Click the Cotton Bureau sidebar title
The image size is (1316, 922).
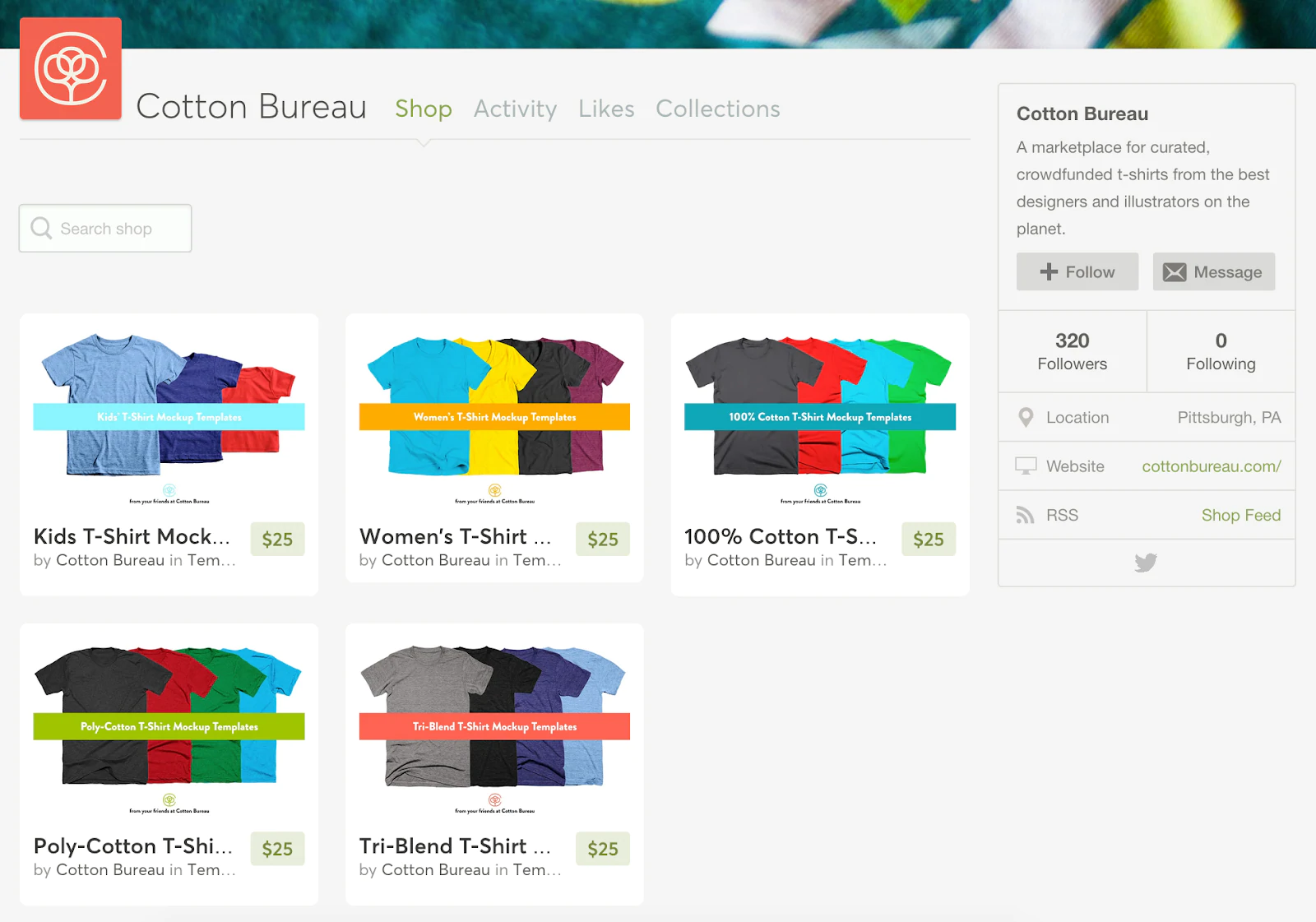[x=1082, y=114]
